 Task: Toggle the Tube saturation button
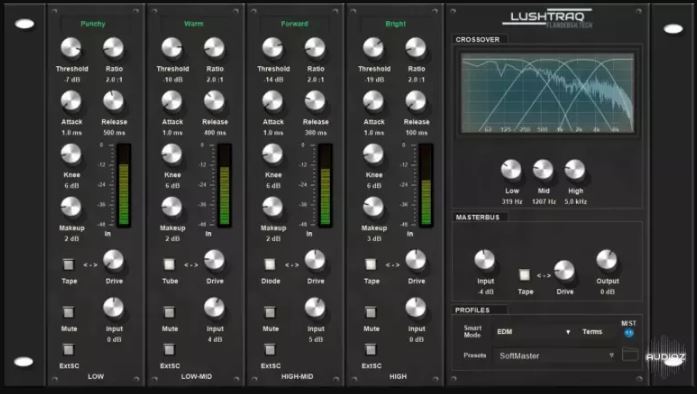169,265
